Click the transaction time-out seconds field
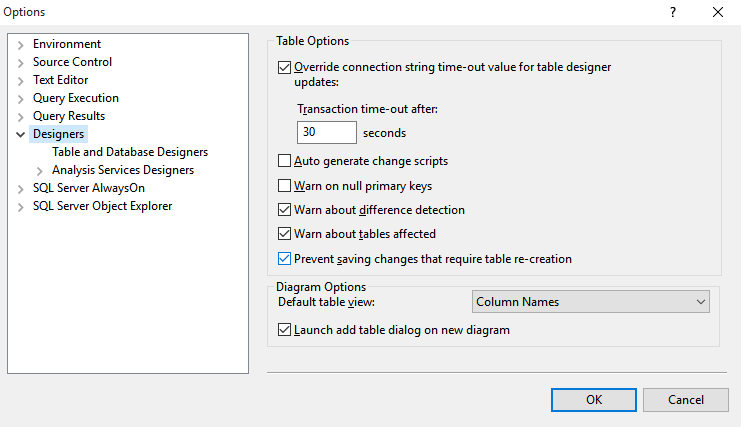 click(x=327, y=132)
